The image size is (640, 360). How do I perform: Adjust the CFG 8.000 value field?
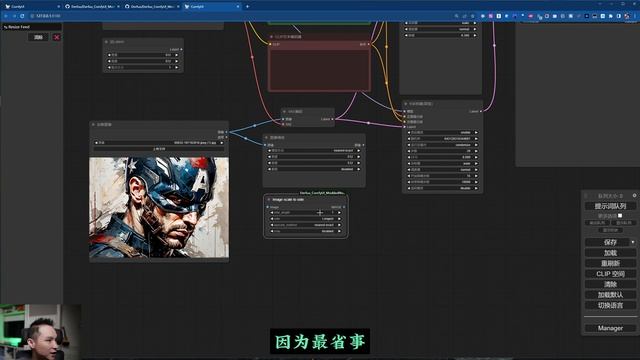point(442,157)
